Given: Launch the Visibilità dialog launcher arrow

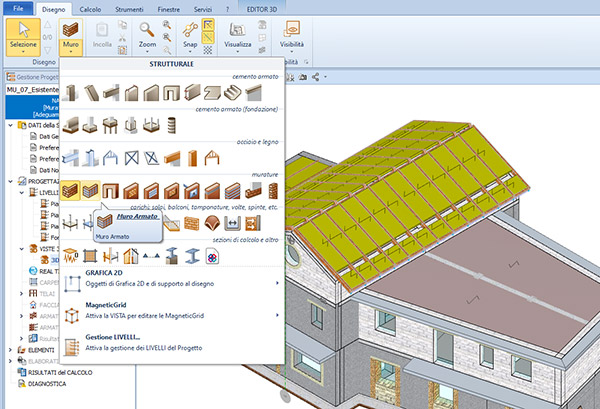Looking at the screenshot, I should (x=306, y=62).
